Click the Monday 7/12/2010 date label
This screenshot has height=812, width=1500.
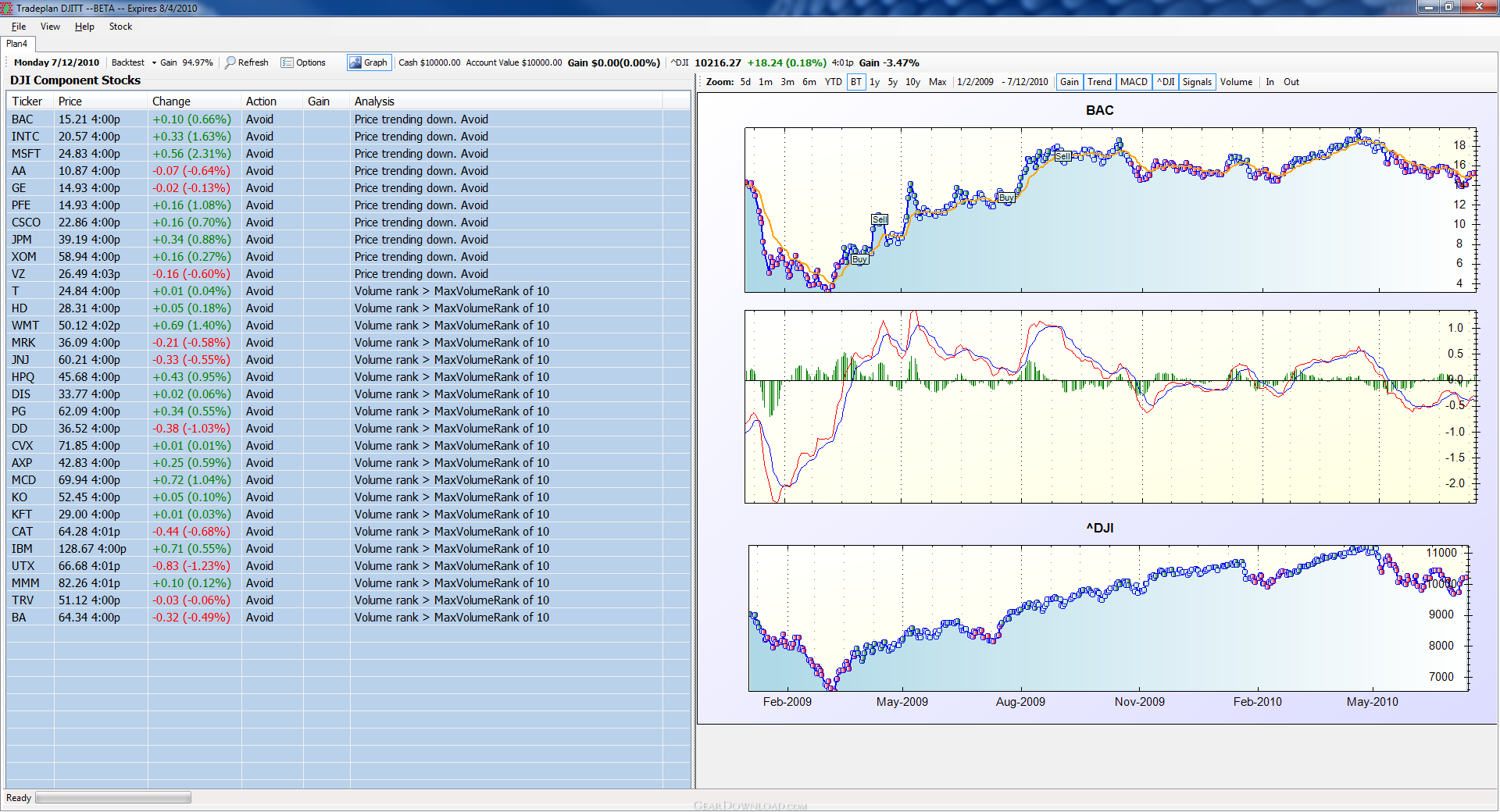tap(56, 62)
